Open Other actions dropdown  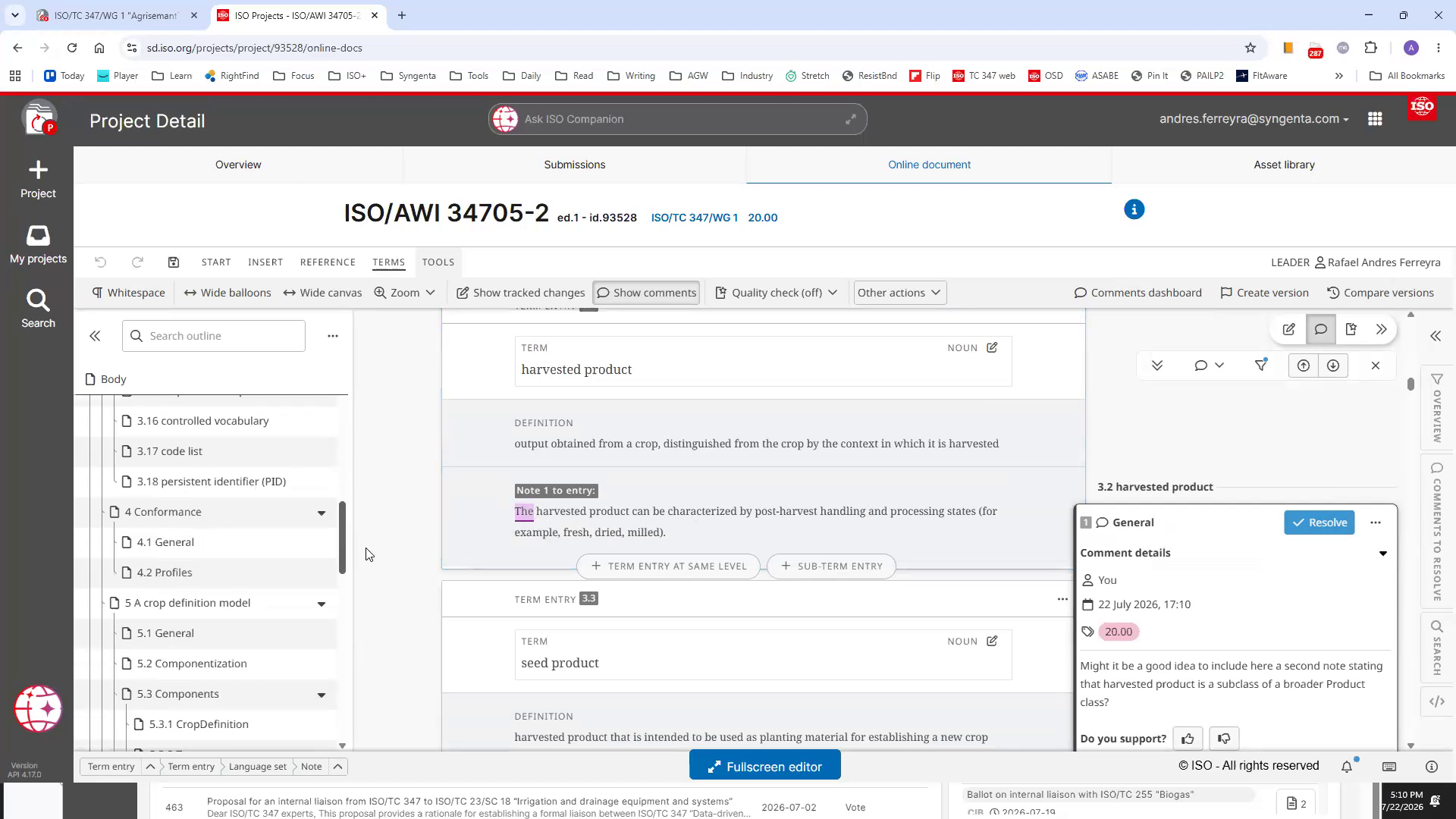click(x=899, y=293)
